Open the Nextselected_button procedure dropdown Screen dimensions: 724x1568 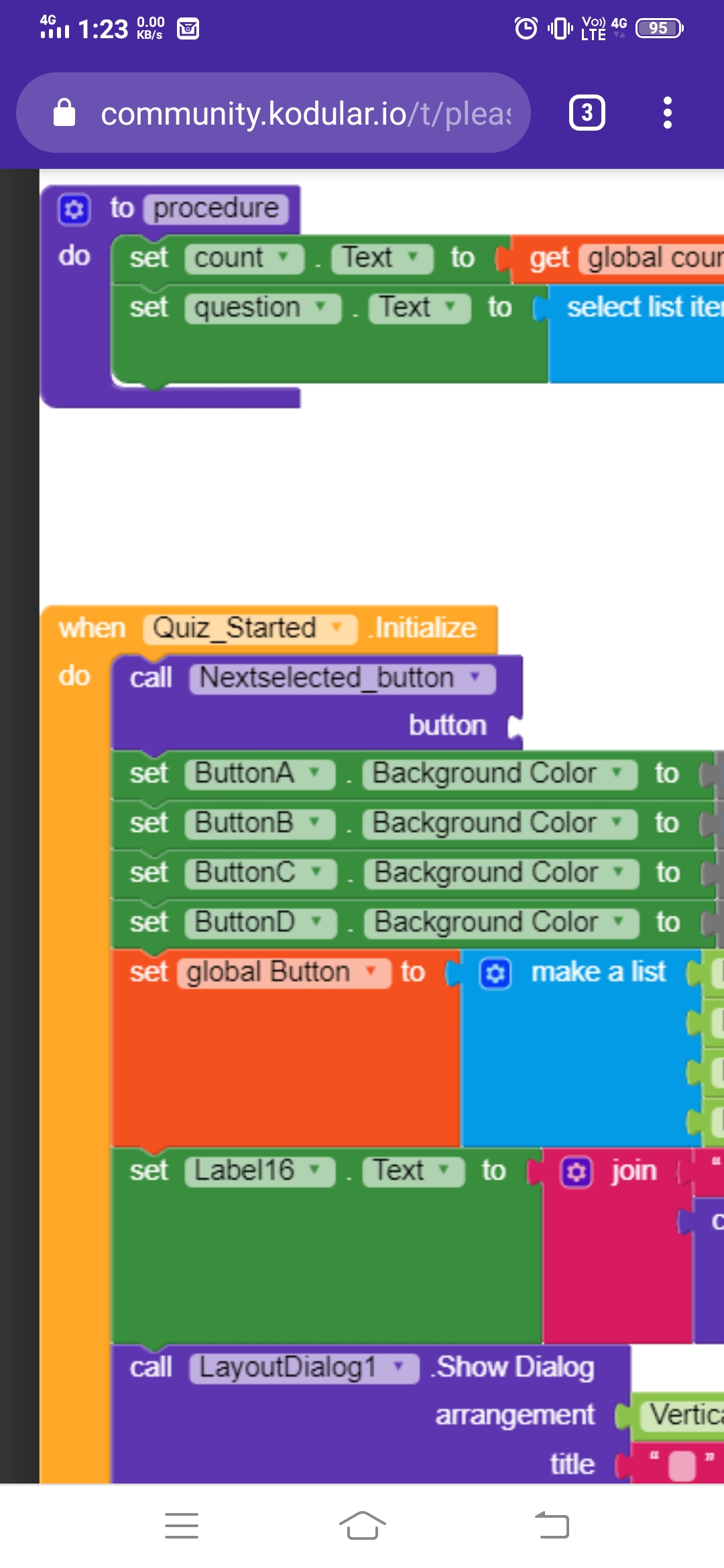pyautogui.click(x=343, y=679)
